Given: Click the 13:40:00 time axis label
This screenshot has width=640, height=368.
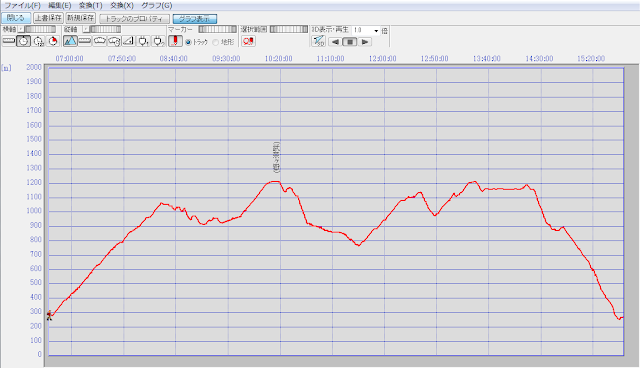Looking at the screenshot, I should click(x=487, y=59).
